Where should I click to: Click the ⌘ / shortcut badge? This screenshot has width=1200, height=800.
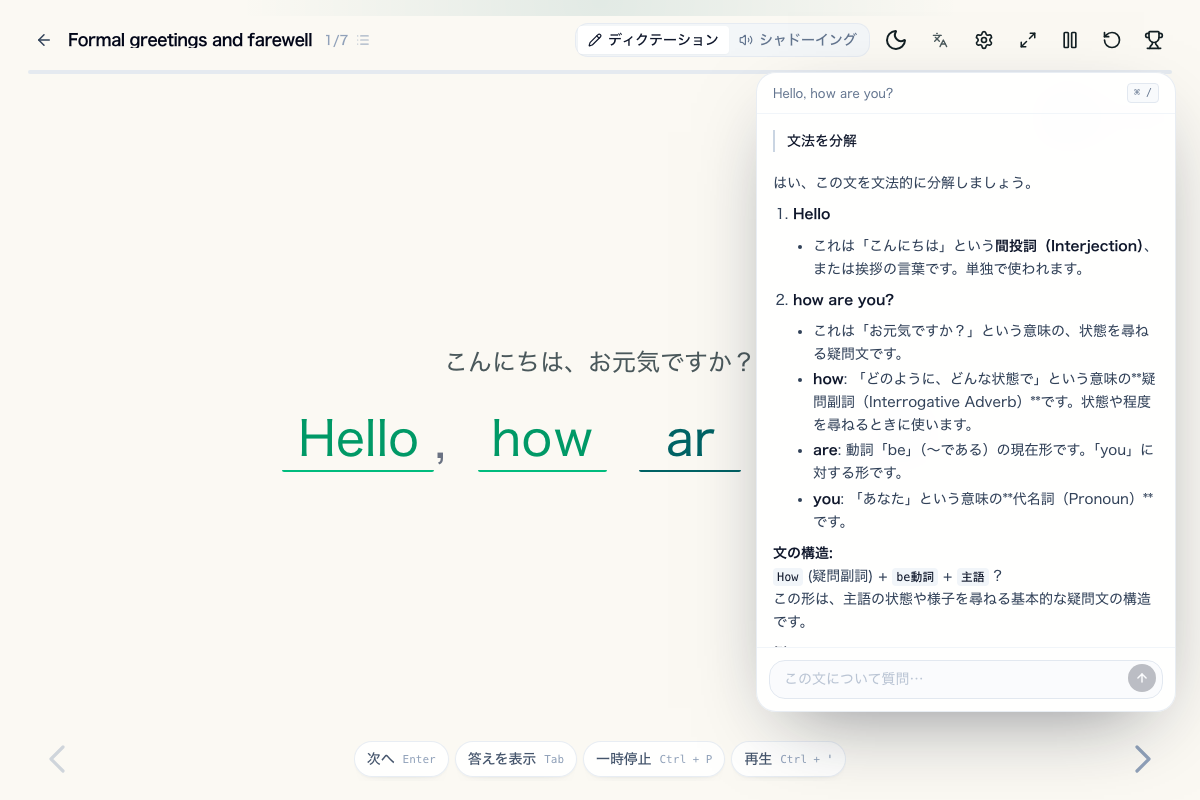pyautogui.click(x=1143, y=93)
